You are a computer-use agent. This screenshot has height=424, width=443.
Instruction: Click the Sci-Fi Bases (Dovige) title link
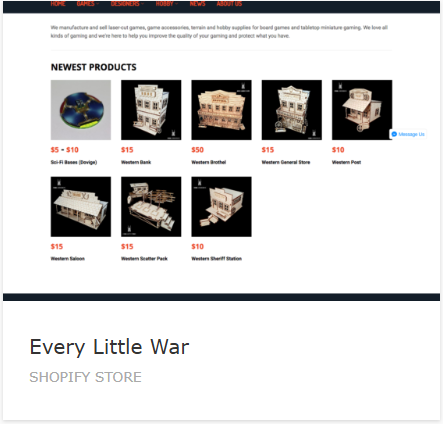(74, 162)
